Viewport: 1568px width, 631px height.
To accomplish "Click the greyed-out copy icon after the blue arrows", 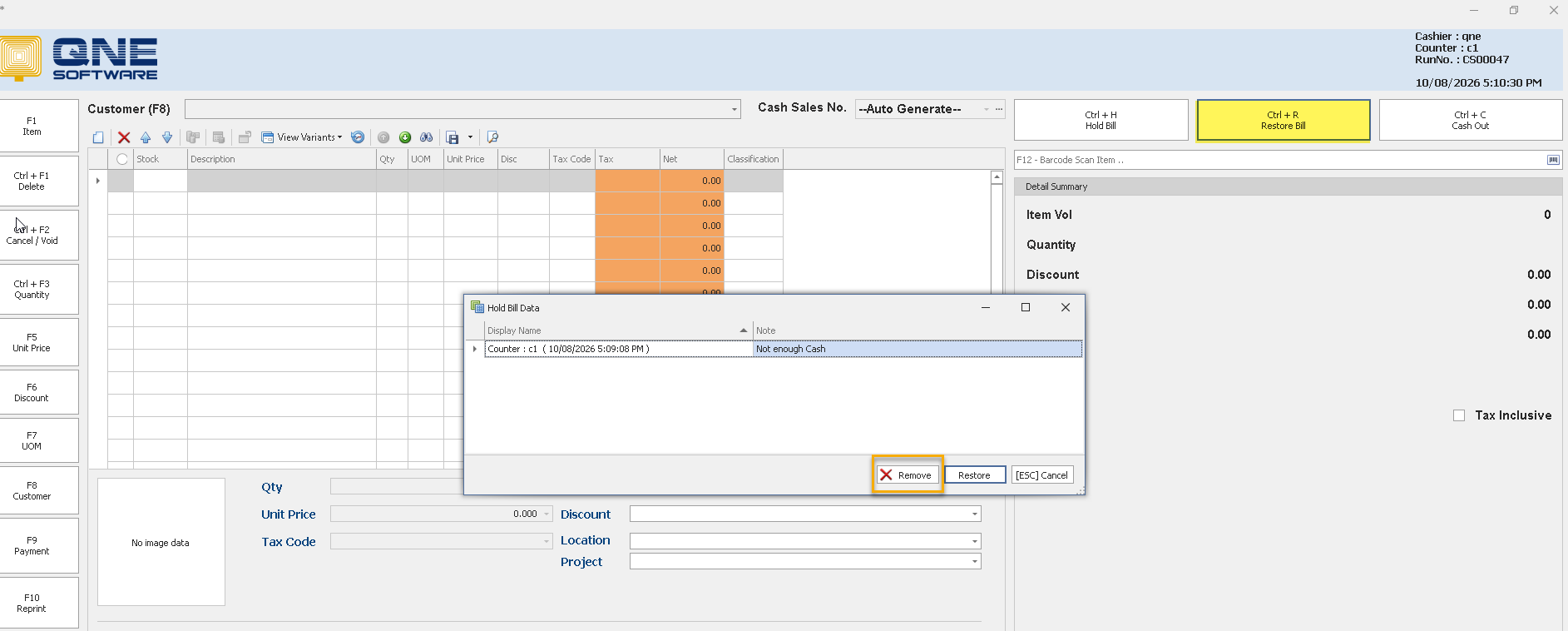I will click(x=193, y=137).
